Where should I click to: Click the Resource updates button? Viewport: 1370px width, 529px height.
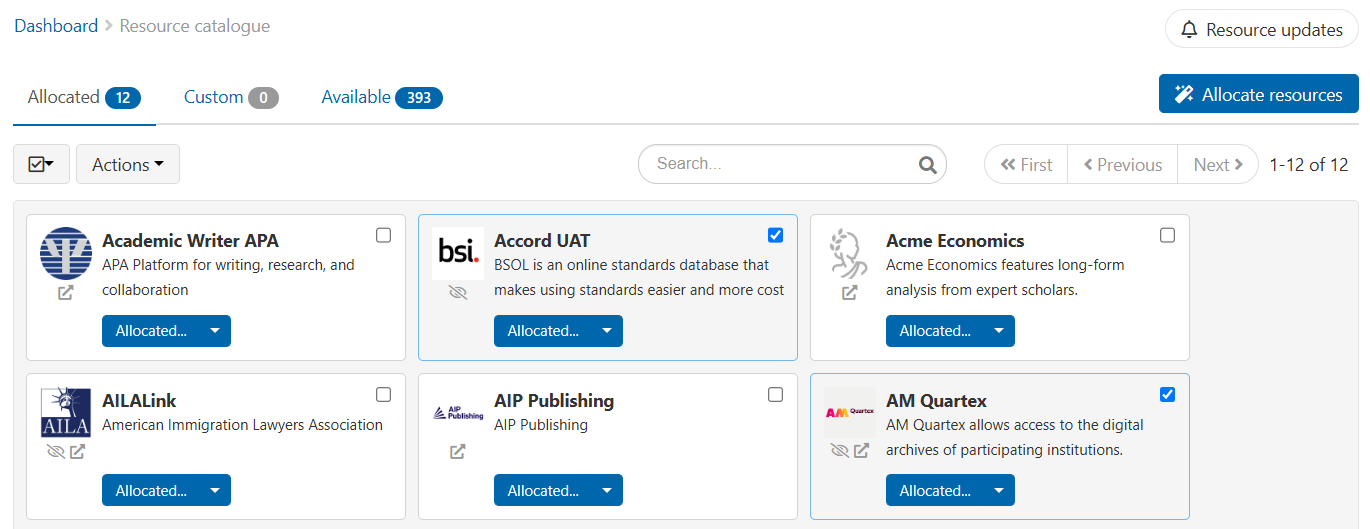point(1262,30)
